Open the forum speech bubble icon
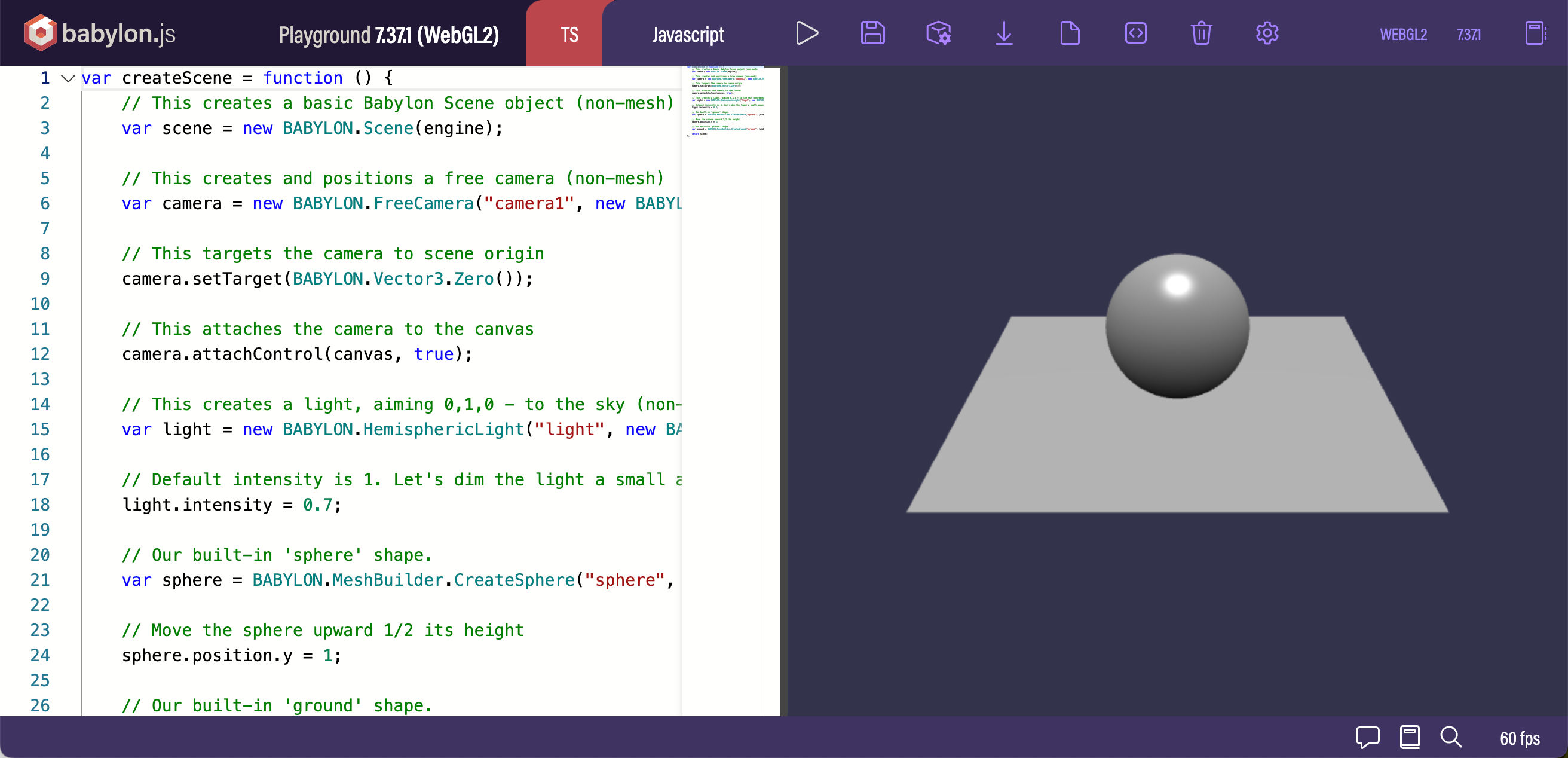Viewport: 1568px width, 758px height. pos(1367,737)
